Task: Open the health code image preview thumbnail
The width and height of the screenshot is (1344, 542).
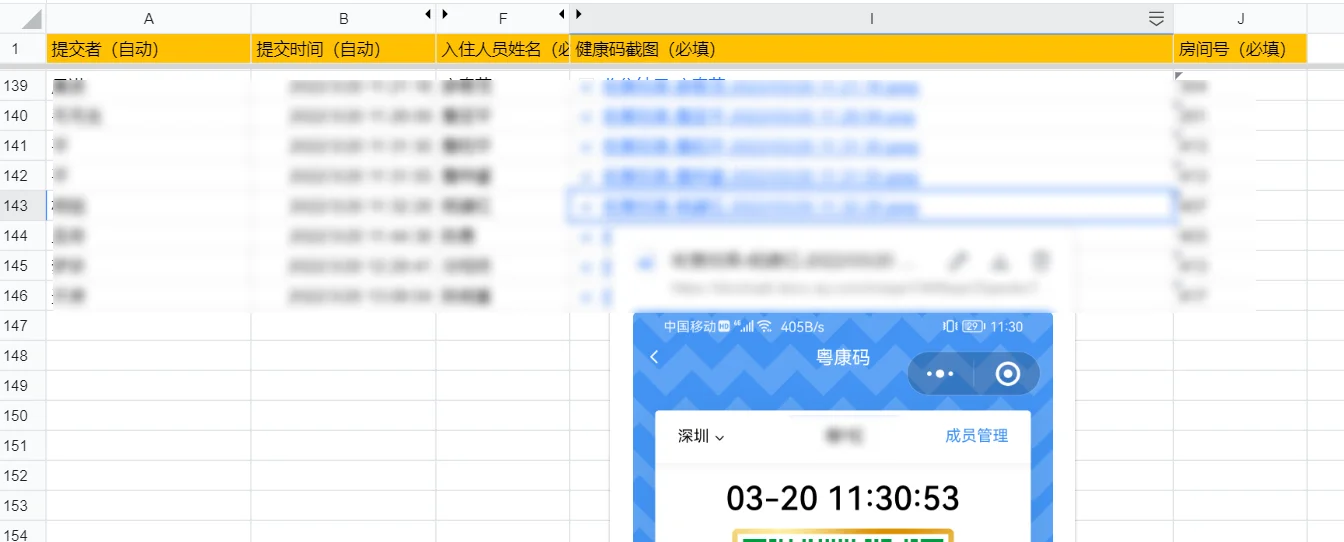Action: click(843, 427)
